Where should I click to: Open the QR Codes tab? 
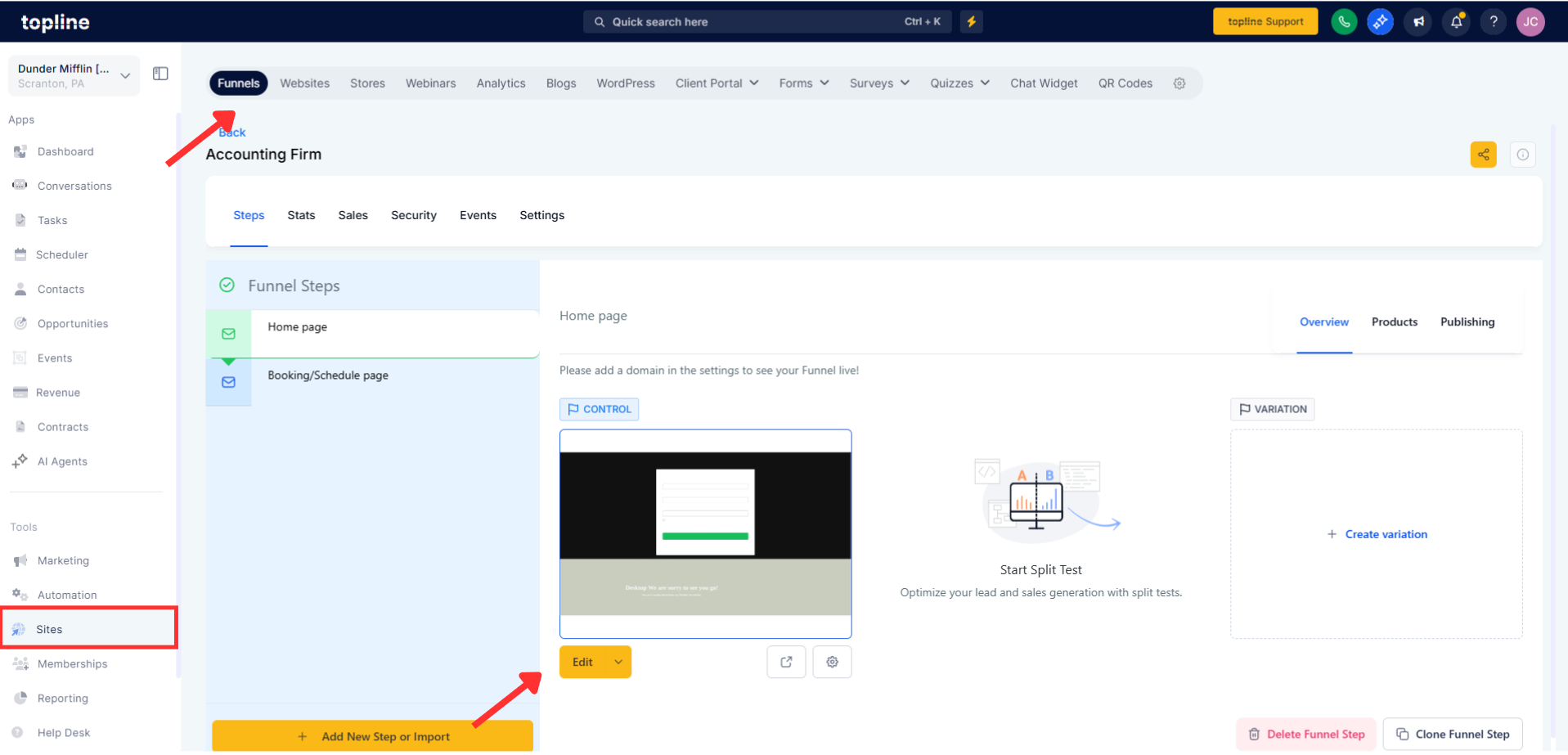click(x=1125, y=83)
